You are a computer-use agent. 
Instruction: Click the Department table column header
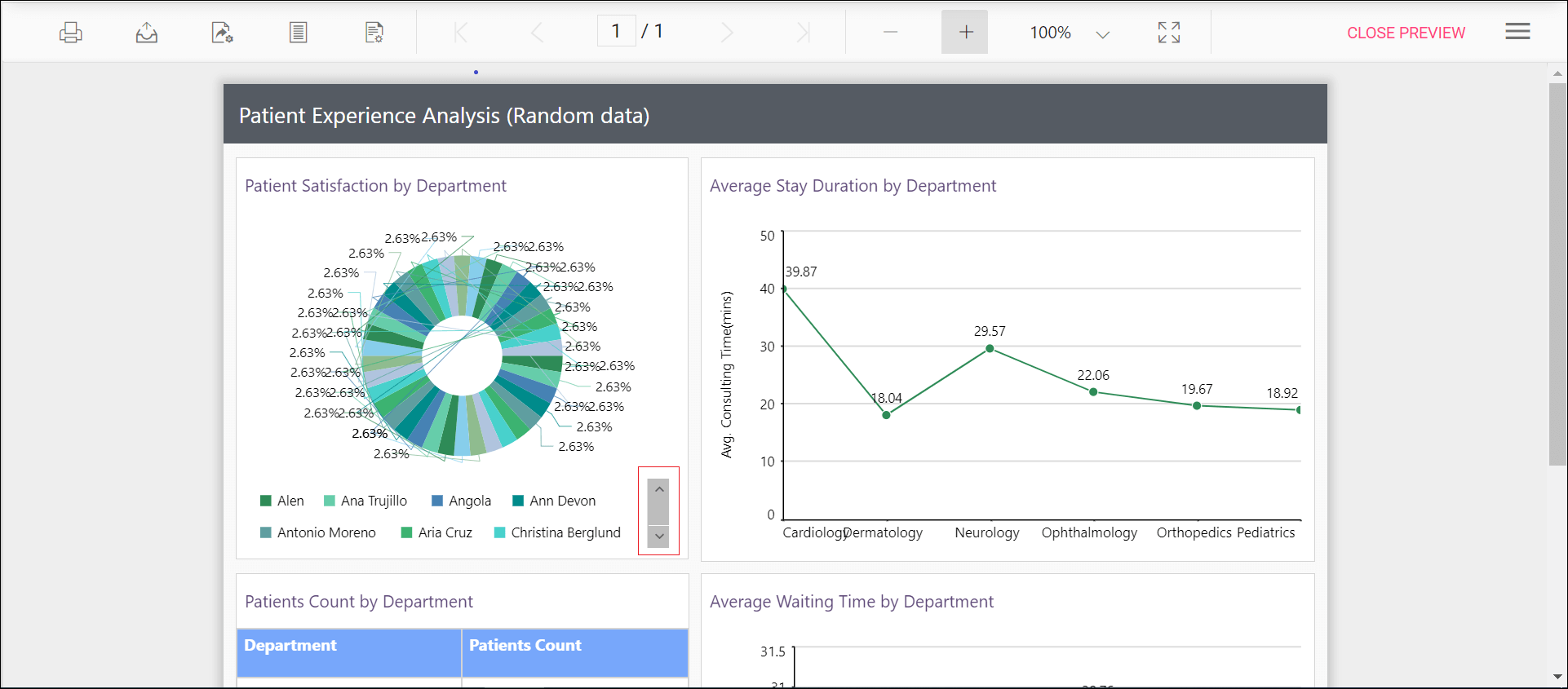(349, 652)
